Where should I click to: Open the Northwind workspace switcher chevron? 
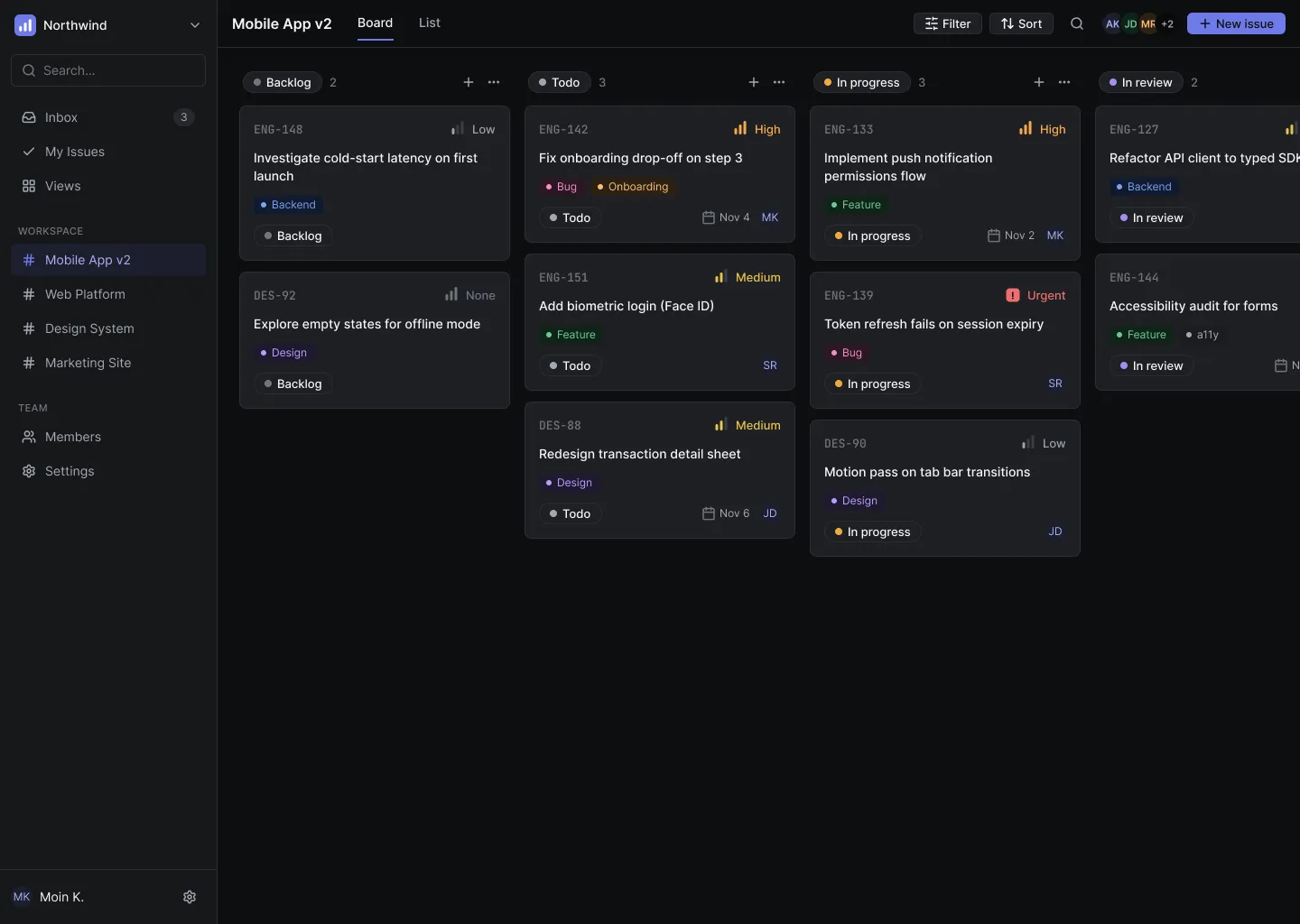pos(195,25)
